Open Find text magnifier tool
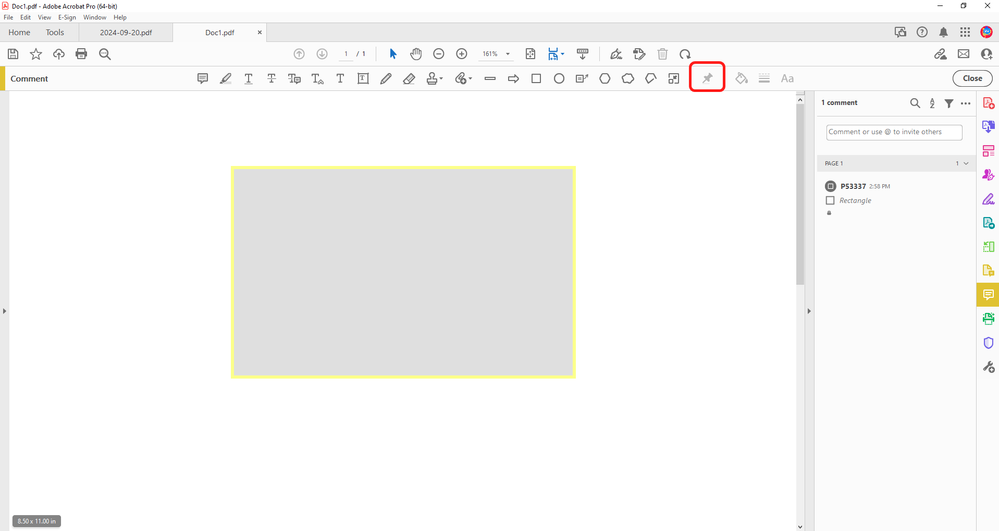Screen dimensions: 999x531 (x=105, y=54)
